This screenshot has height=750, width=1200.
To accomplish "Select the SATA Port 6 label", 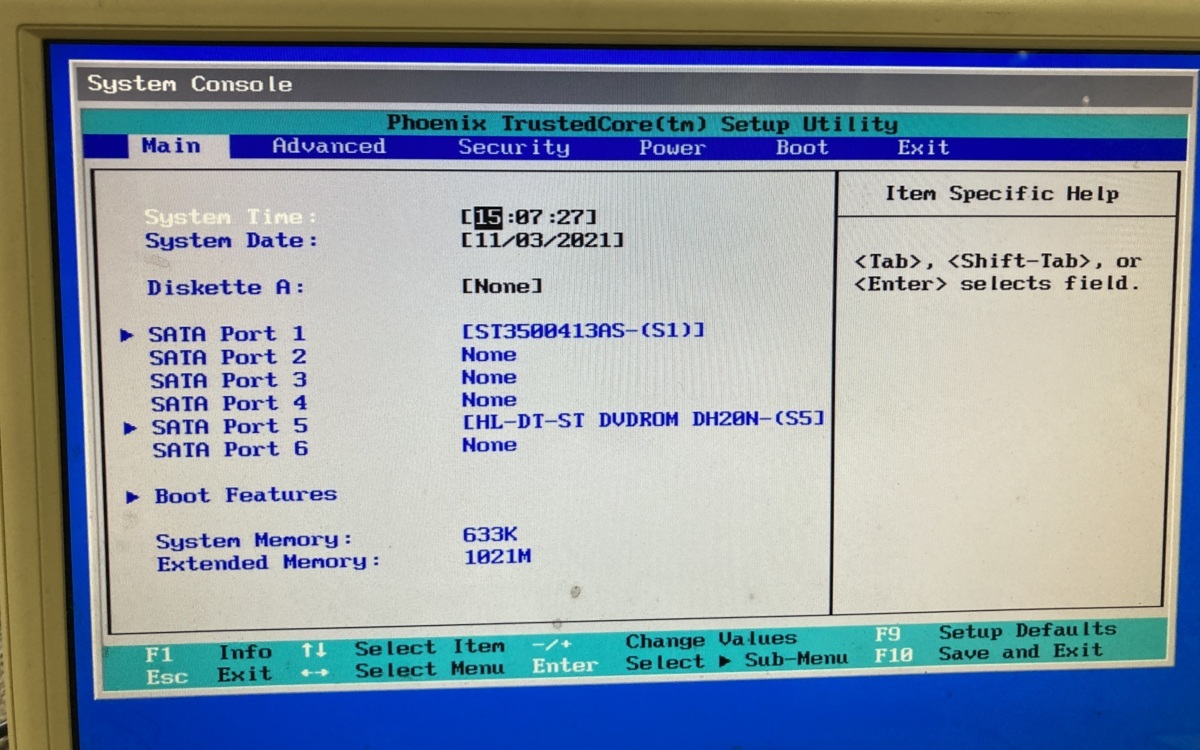I will coord(231,450).
